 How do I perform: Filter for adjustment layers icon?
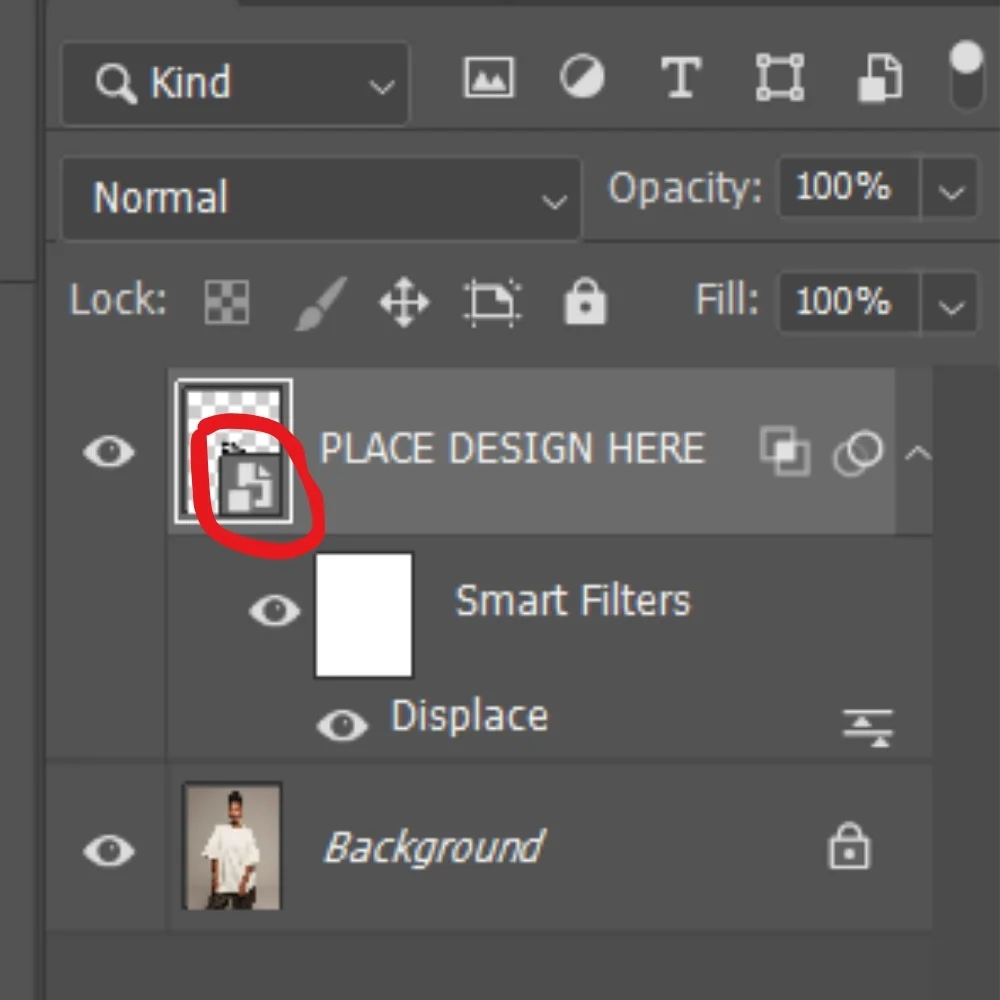[x=582, y=77]
